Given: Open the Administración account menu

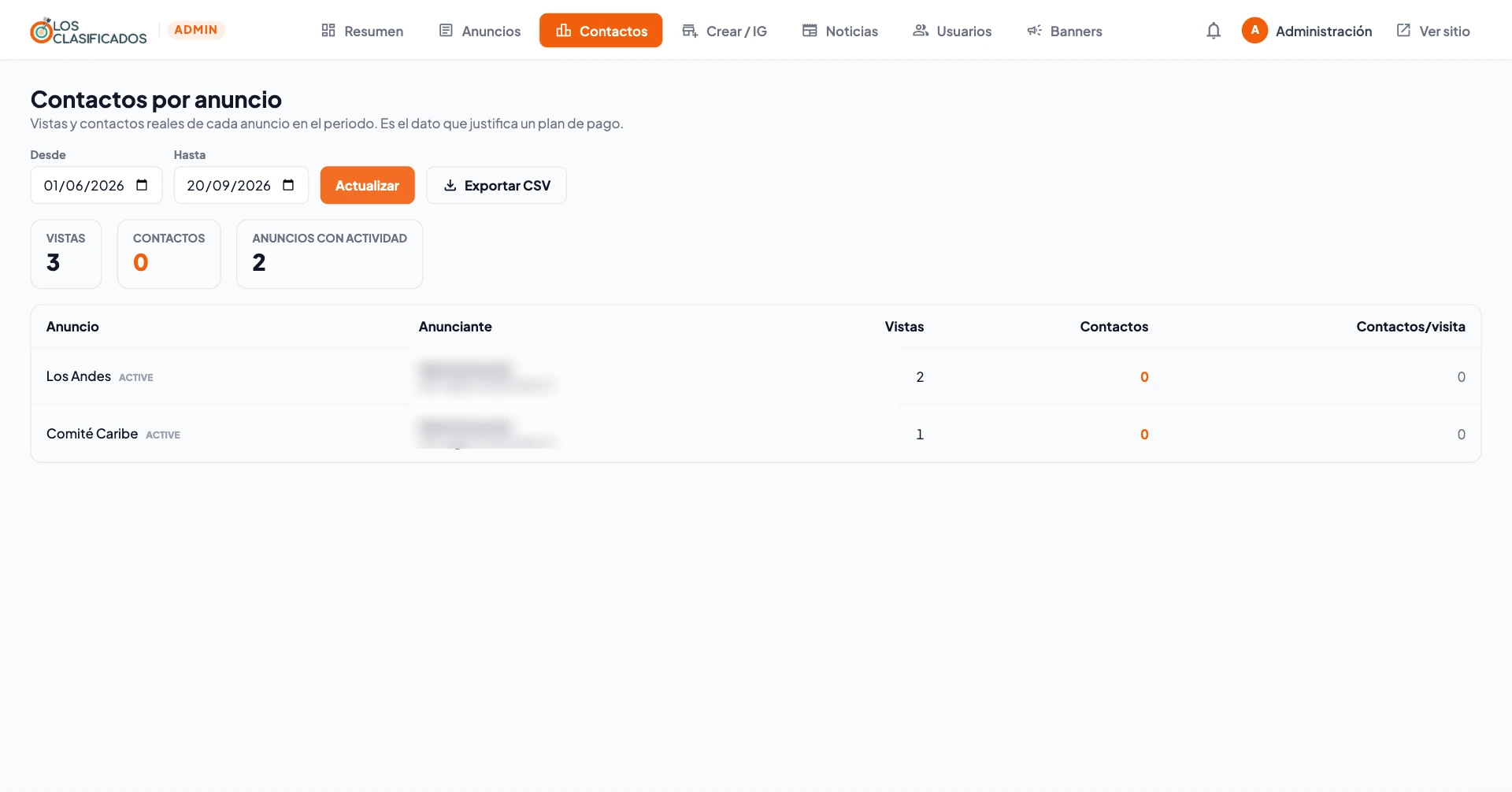Looking at the screenshot, I should pos(1307,31).
